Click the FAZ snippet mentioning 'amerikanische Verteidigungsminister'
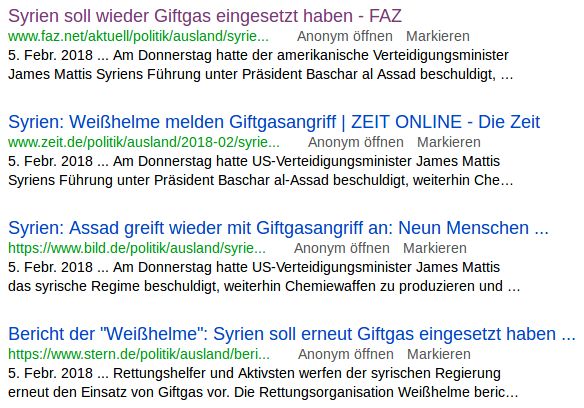Viewport: 584px width, 408px height. coord(261,65)
